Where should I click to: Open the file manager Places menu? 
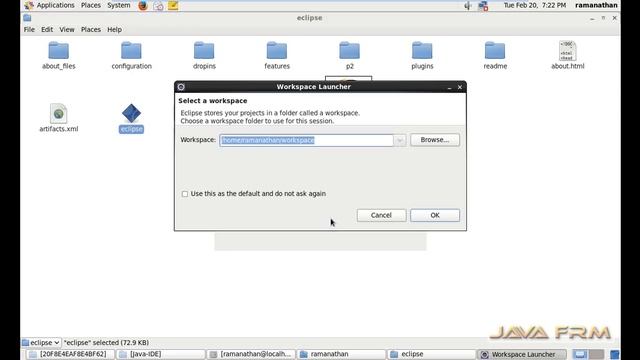(91, 30)
